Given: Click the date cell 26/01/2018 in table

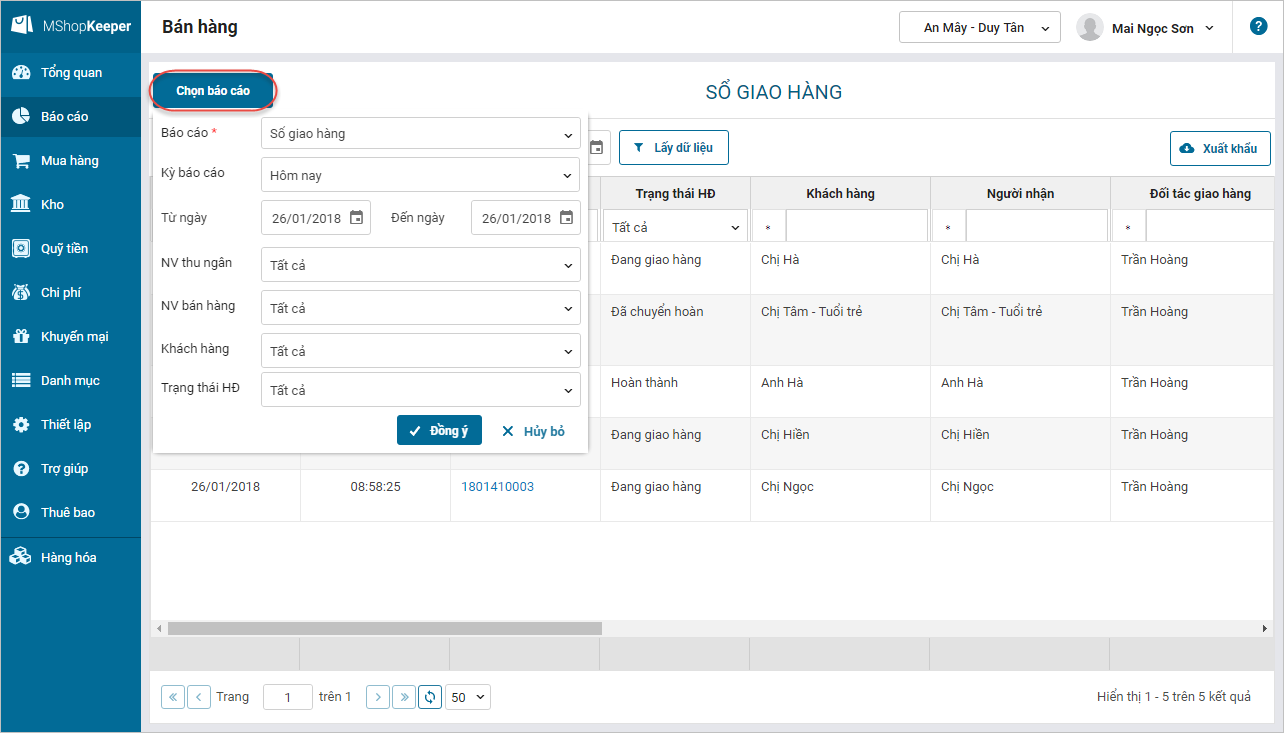Looking at the screenshot, I should [225, 496].
